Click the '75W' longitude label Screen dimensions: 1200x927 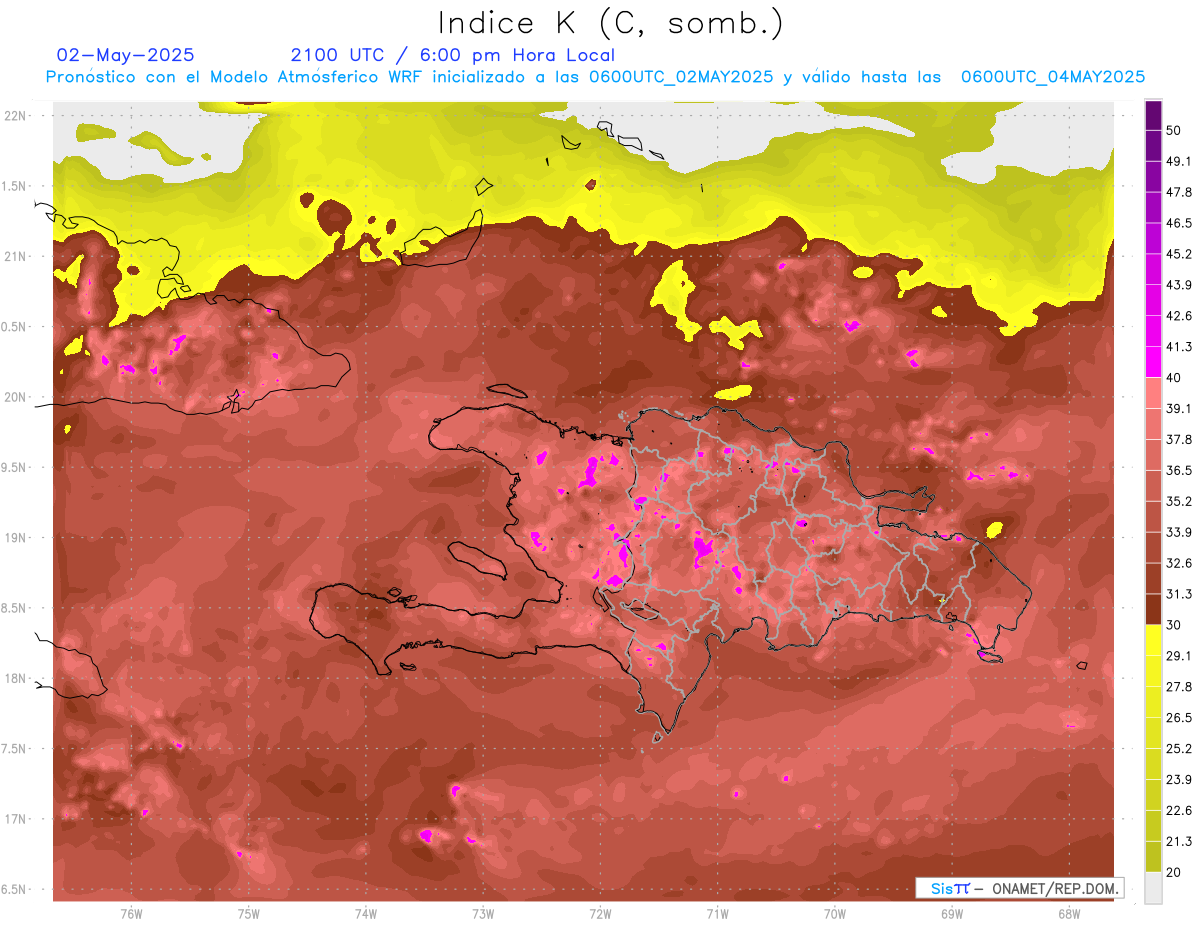[x=249, y=913]
